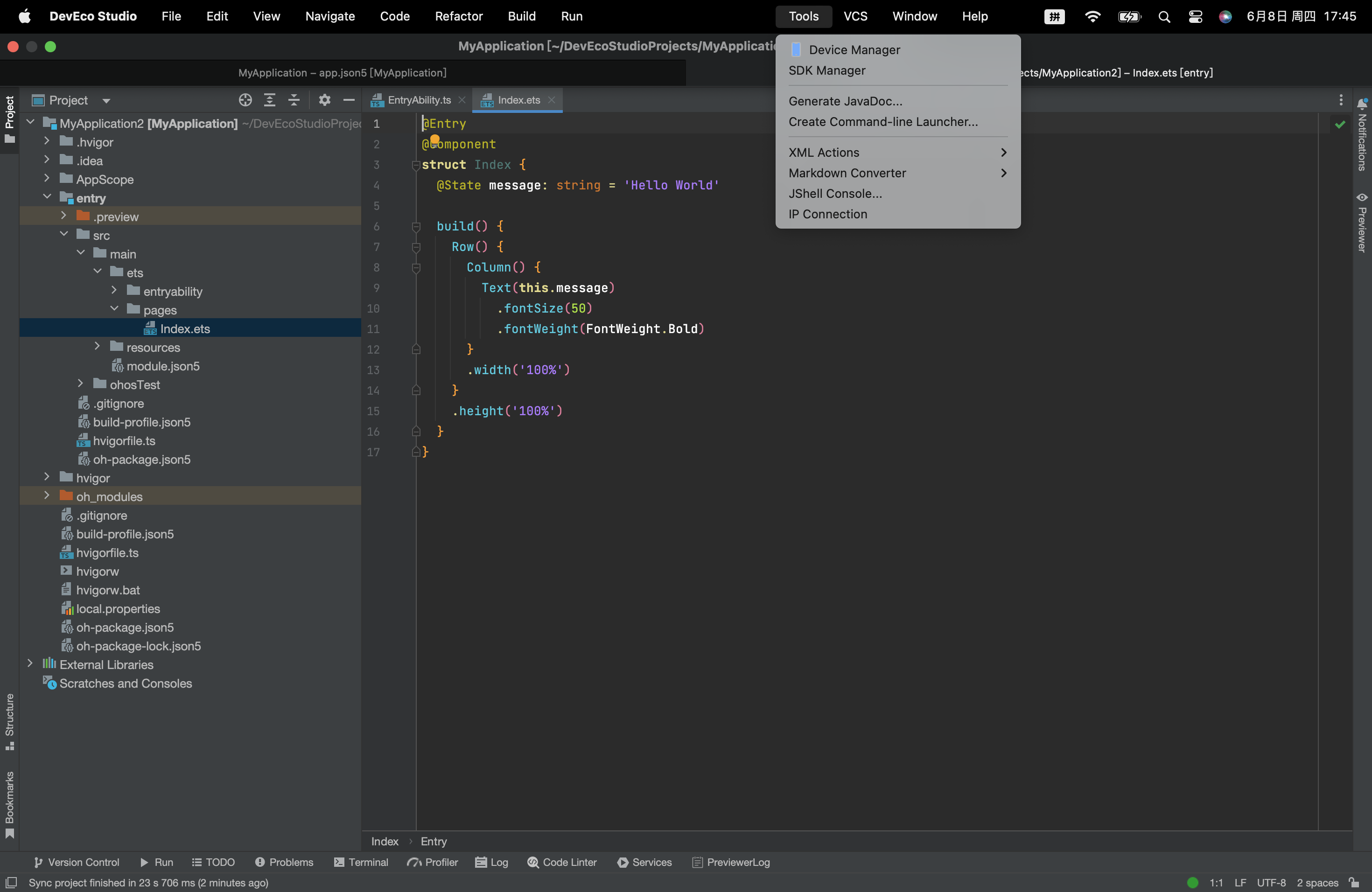Open the Run tool window

coord(157,862)
